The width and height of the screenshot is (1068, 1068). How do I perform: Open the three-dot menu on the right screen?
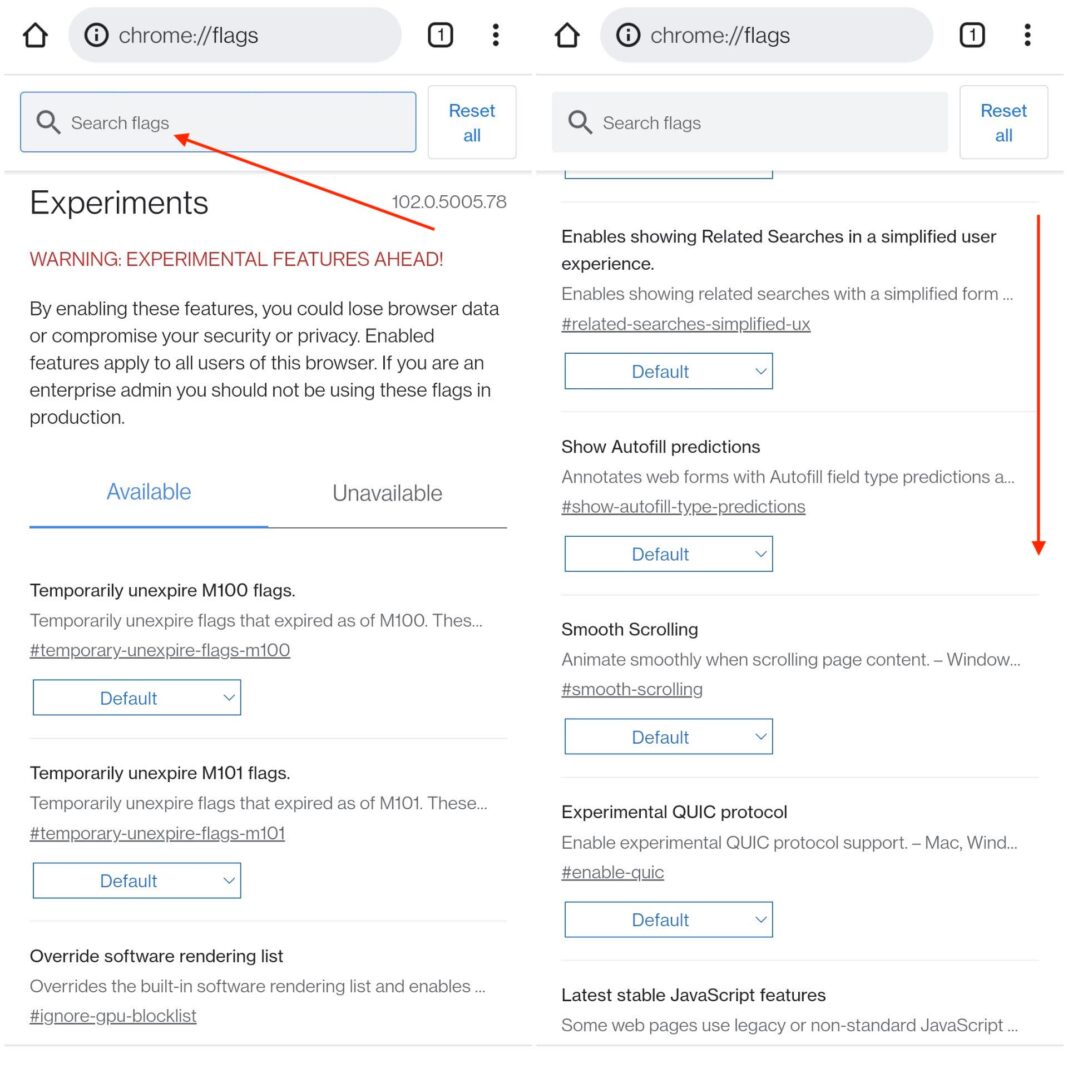[1027, 34]
